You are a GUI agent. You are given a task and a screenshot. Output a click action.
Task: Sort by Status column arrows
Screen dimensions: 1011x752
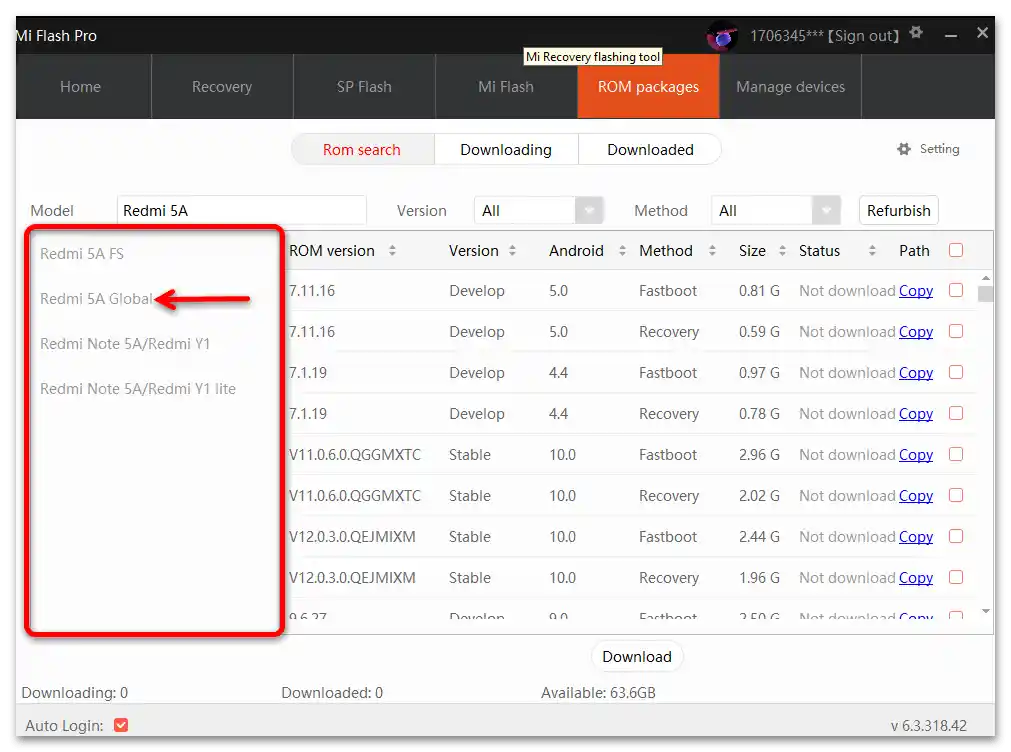click(872, 251)
